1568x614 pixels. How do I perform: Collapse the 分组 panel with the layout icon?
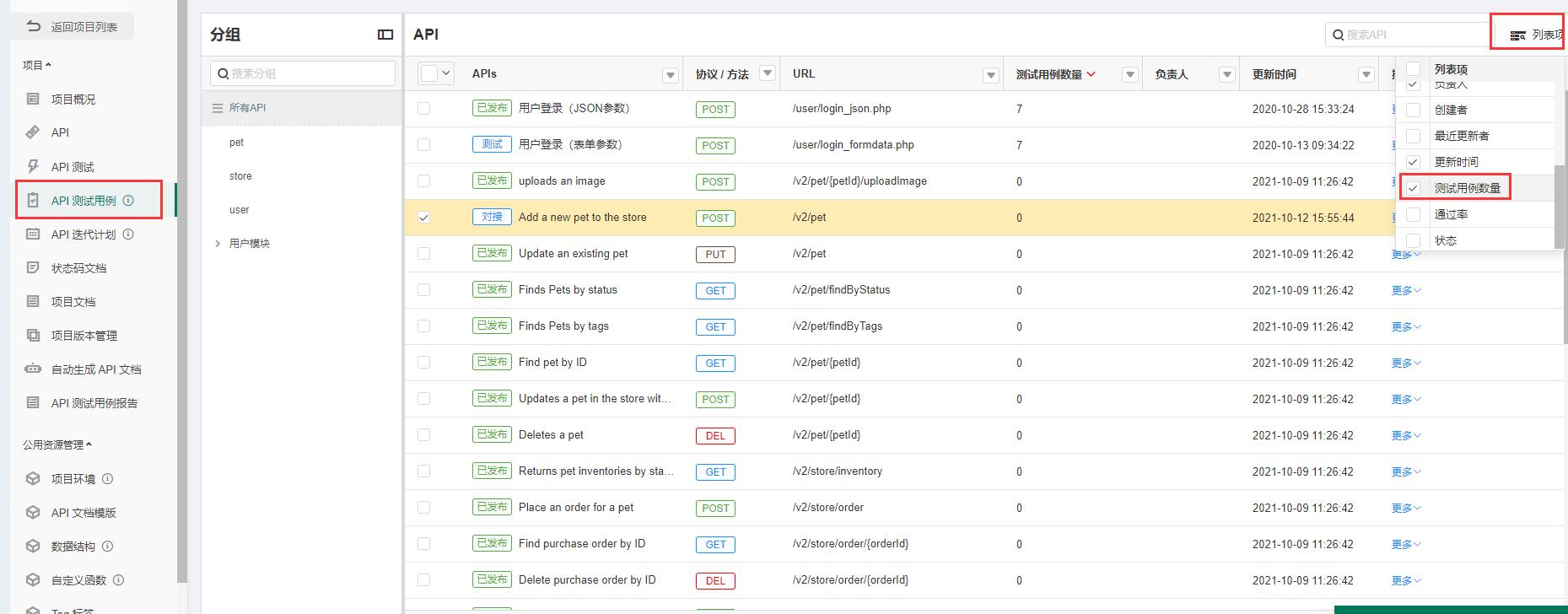point(385,35)
